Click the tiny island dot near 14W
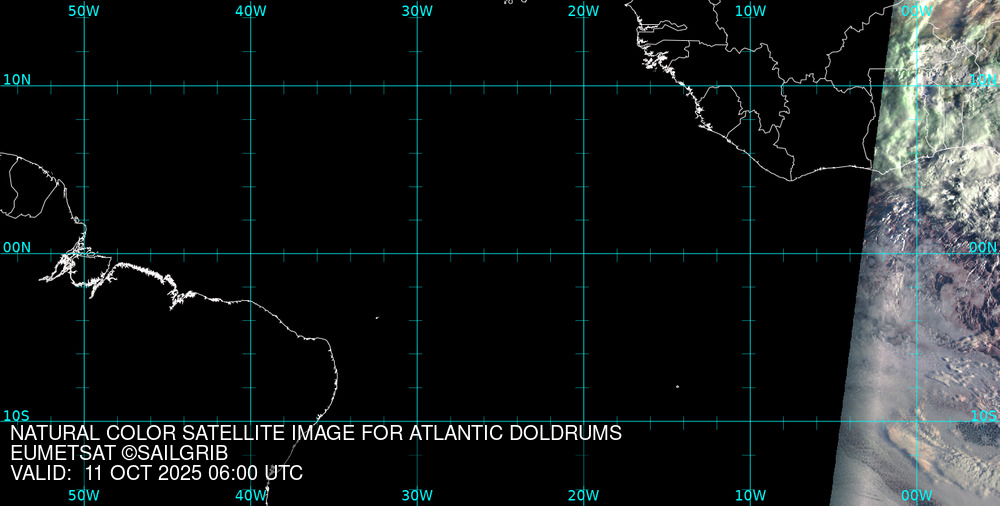This screenshot has width=1000, height=506. [677, 386]
